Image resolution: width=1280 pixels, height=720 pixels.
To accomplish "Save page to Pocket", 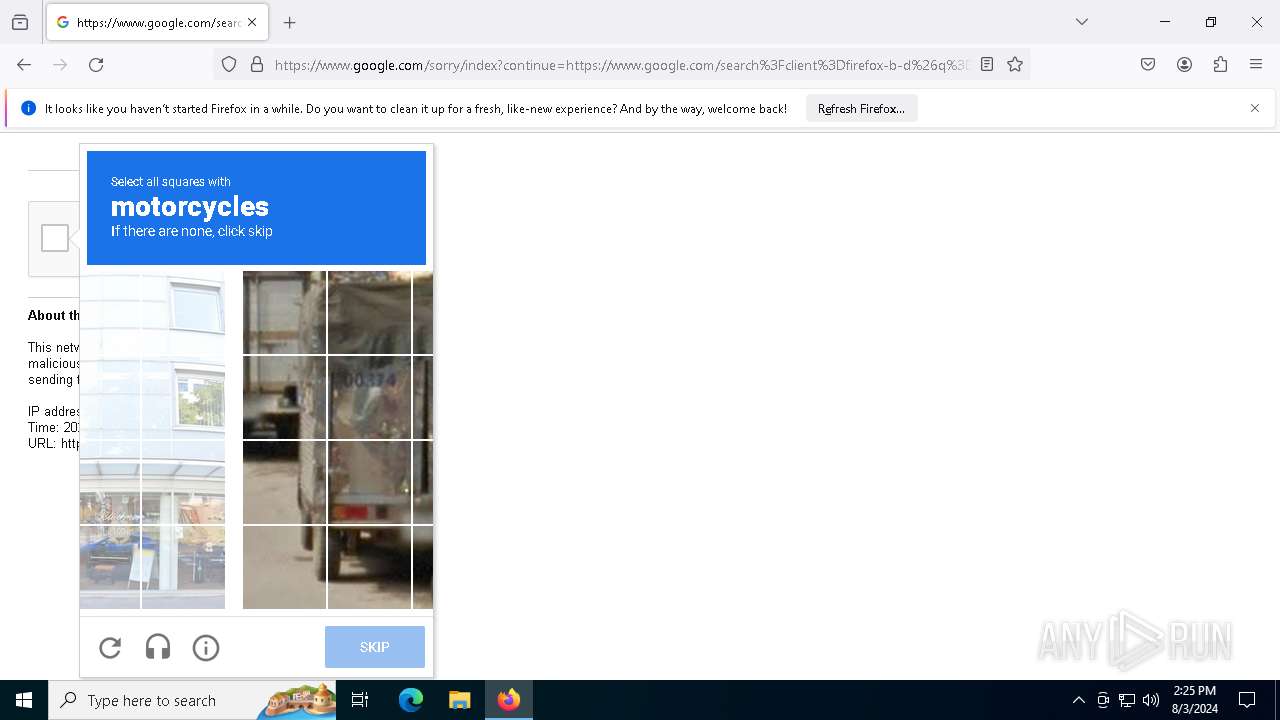I will (x=1148, y=65).
